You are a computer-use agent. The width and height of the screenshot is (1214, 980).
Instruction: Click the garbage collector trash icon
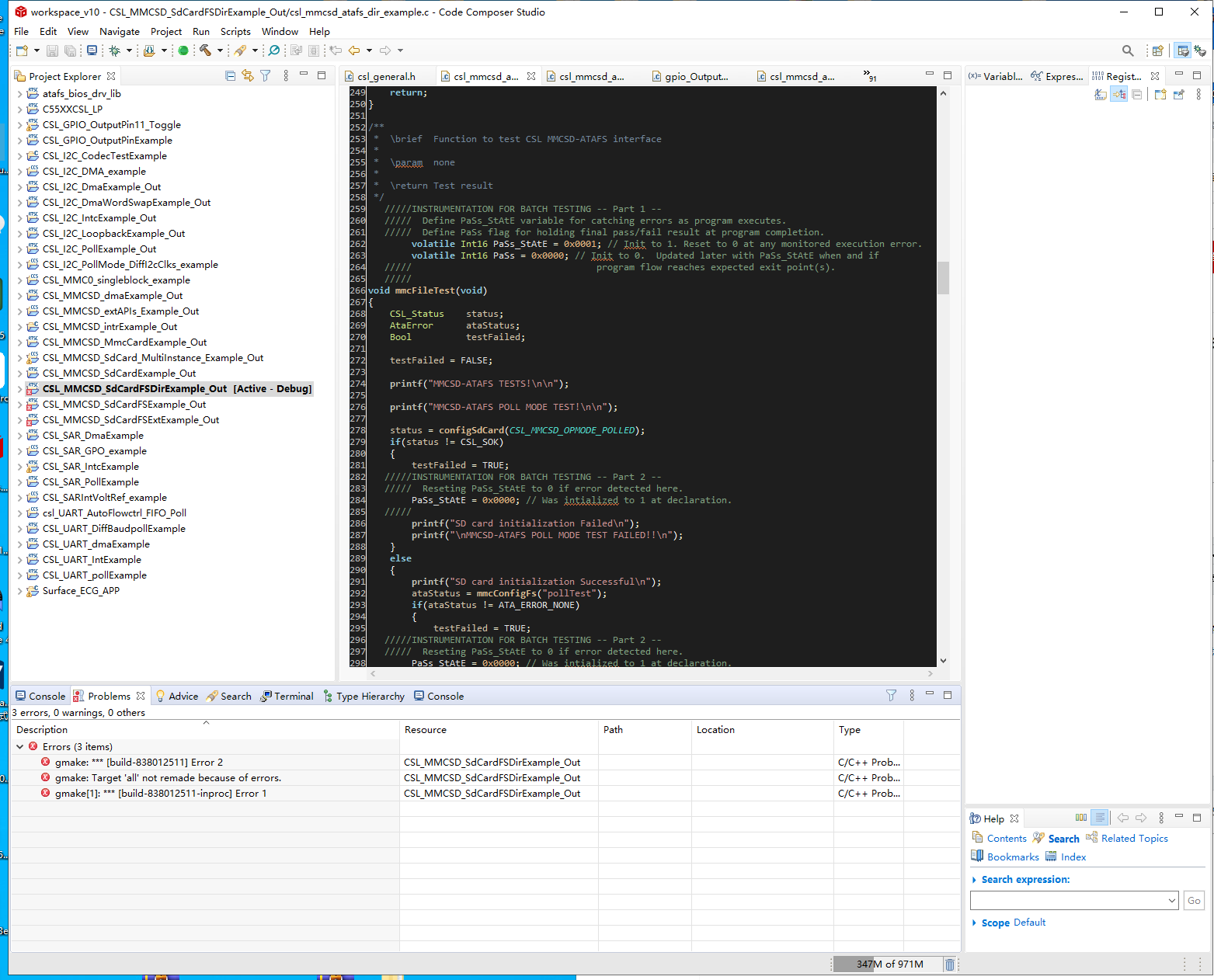tap(949, 964)
